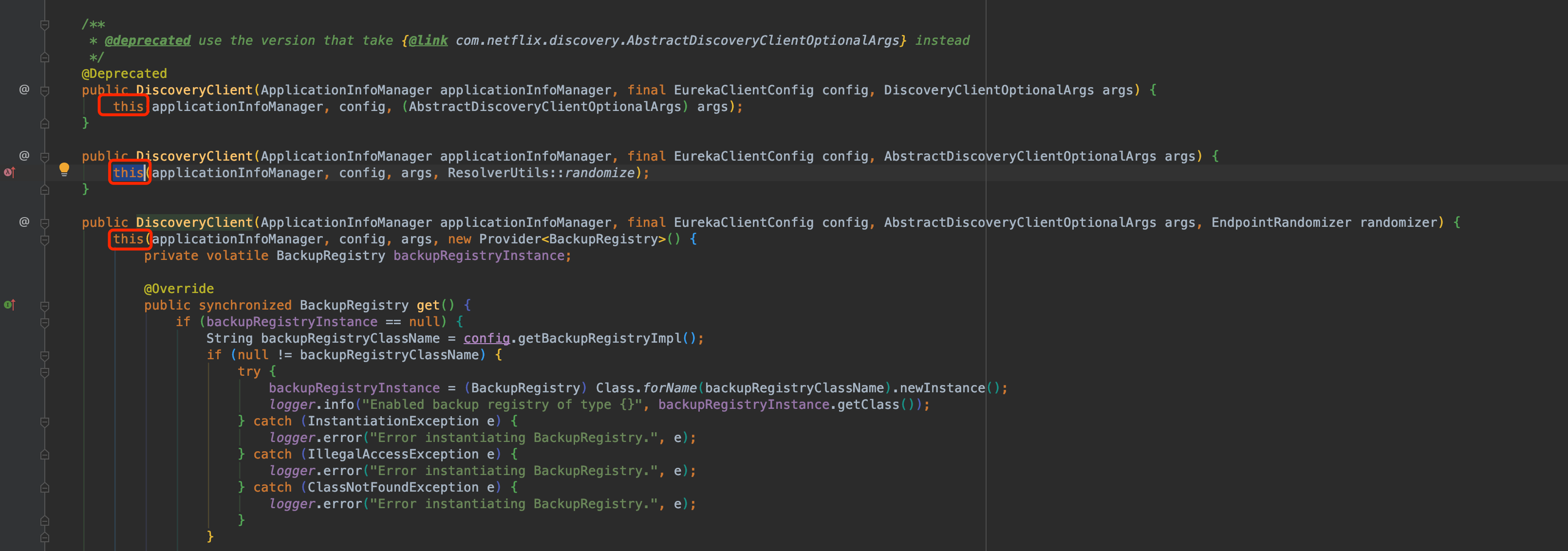Click the yellow intention lightbulb icon

pyautogui.click(x=64, y=170)
